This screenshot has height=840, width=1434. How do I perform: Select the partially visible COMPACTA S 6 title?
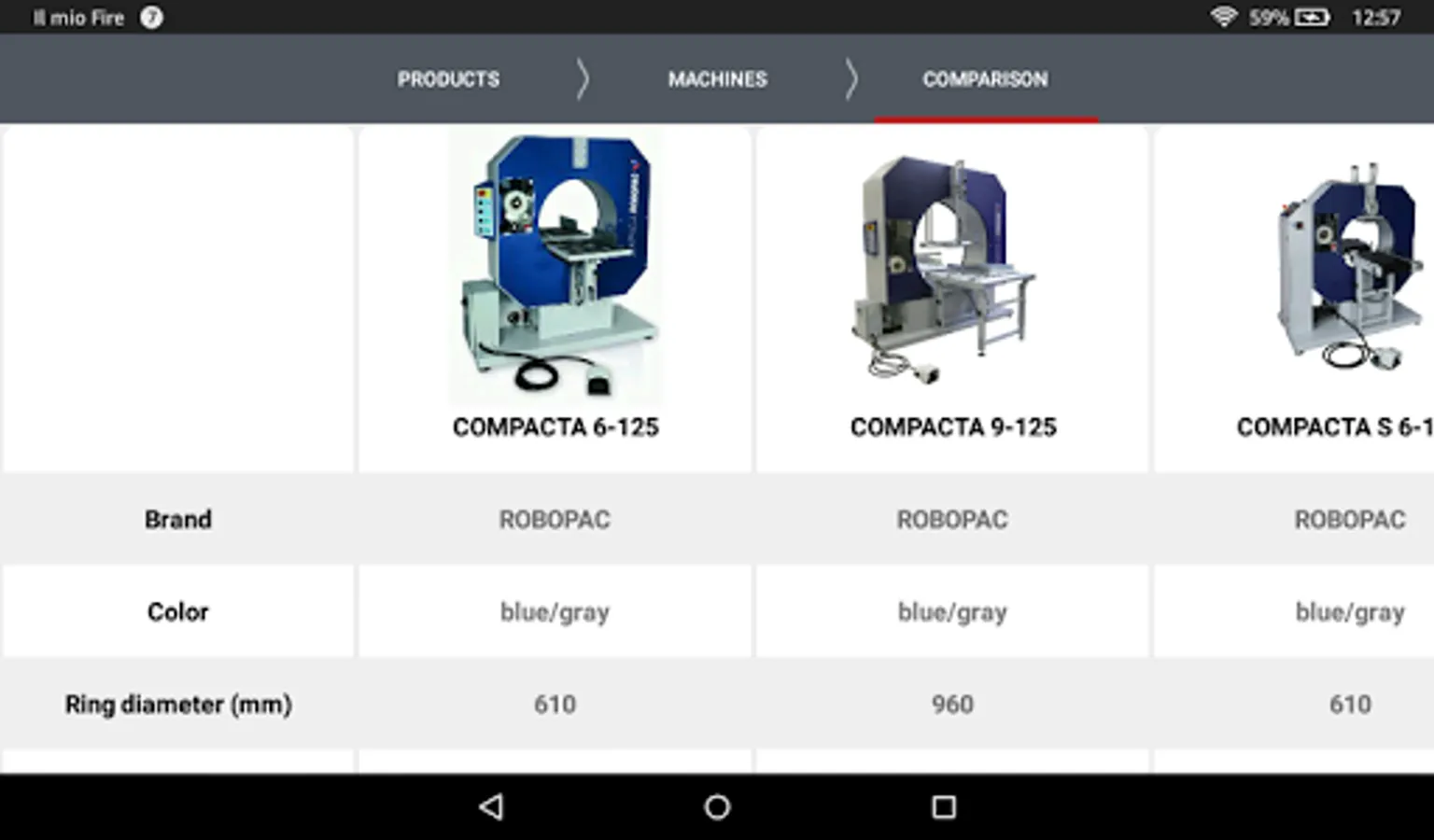click(1335, 427)
